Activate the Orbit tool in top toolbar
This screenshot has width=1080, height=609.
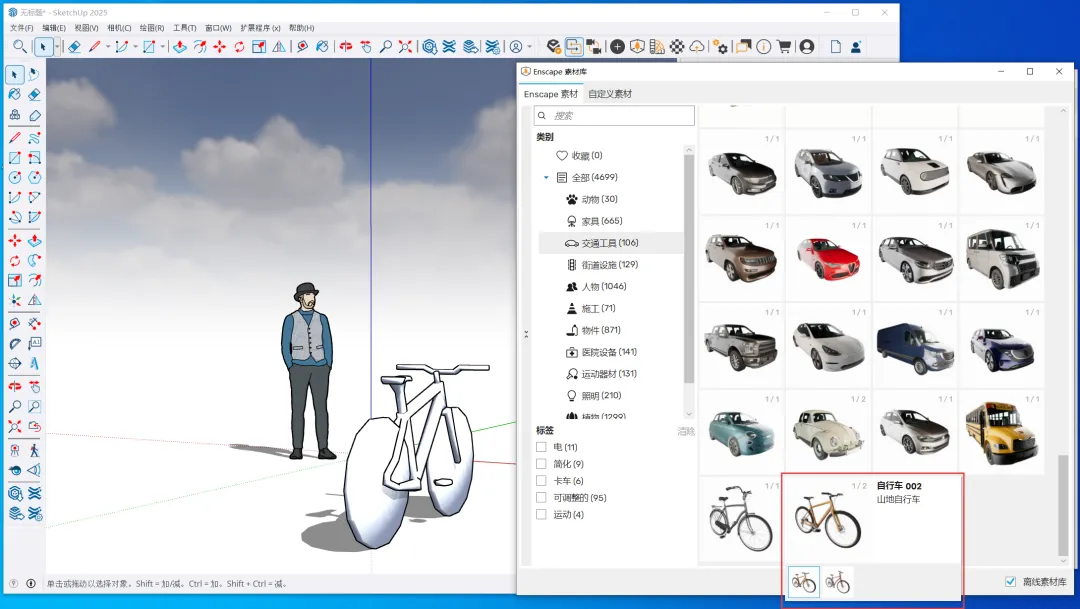click(346, 46)
